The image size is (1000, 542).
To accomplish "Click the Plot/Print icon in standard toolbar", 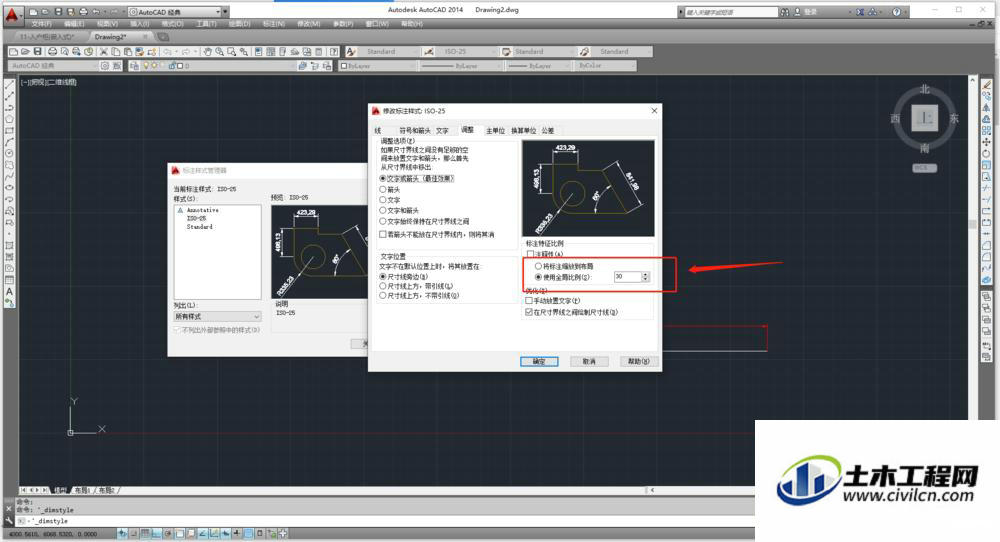I will coord(52,52).
